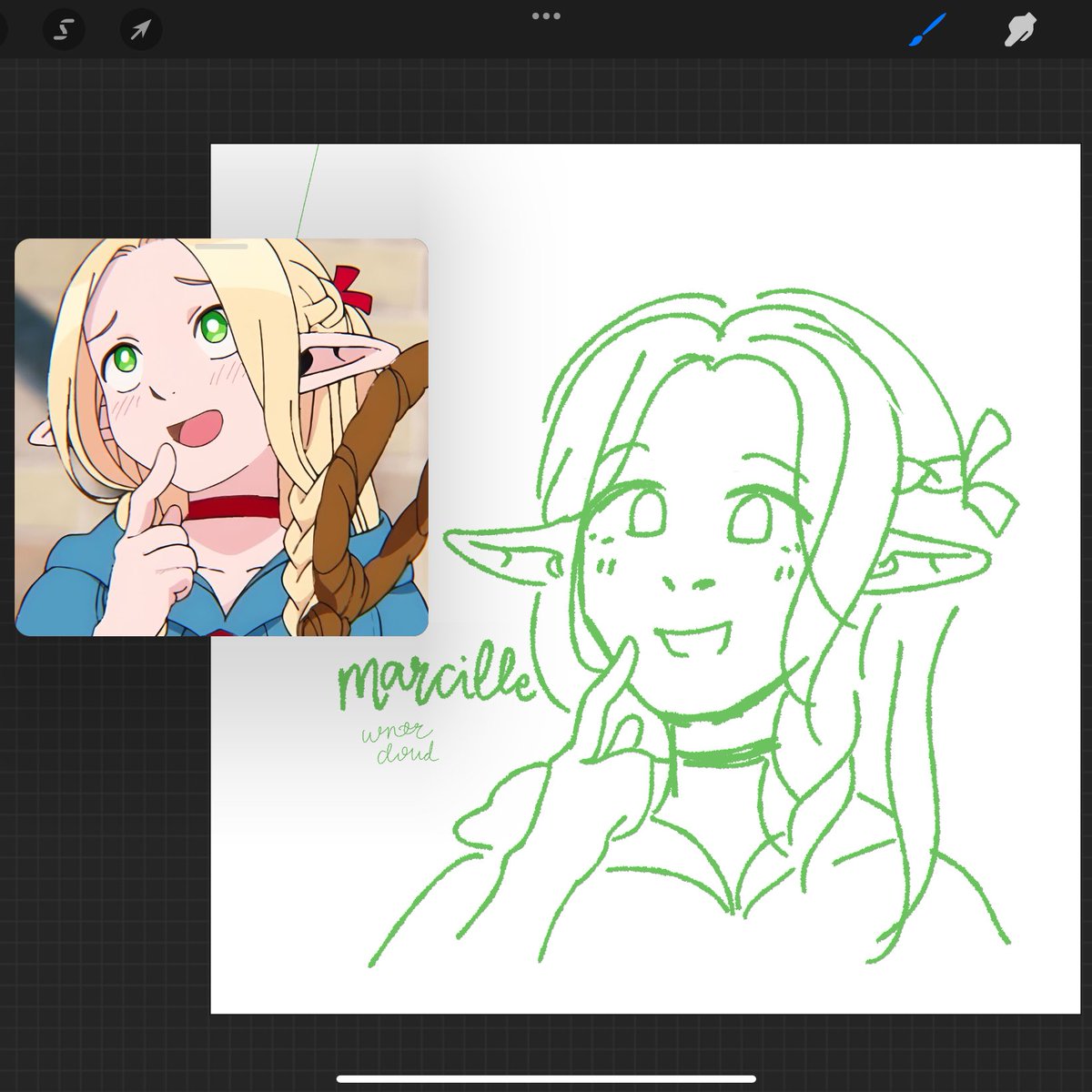This screenshot has height=1092, width=1092.
Task: Open the Selection tool
Action: (x=63, y=31)
